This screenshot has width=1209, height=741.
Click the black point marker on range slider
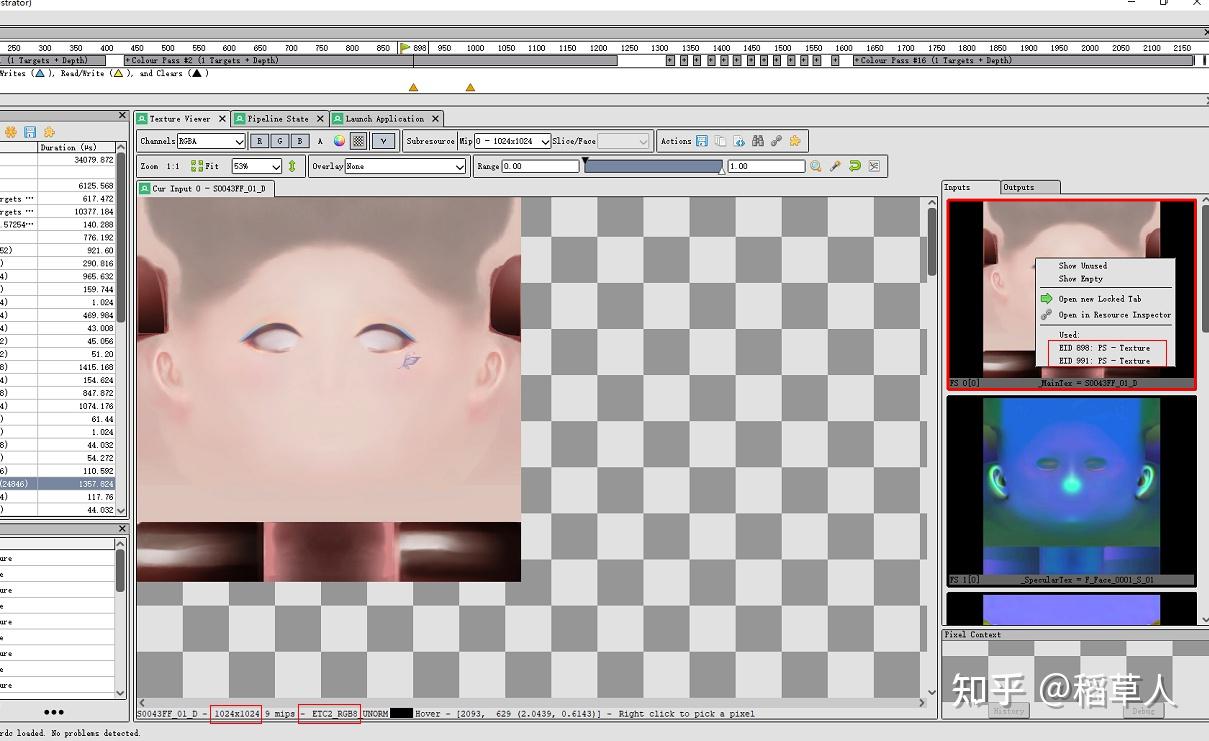tap(585, 160)
